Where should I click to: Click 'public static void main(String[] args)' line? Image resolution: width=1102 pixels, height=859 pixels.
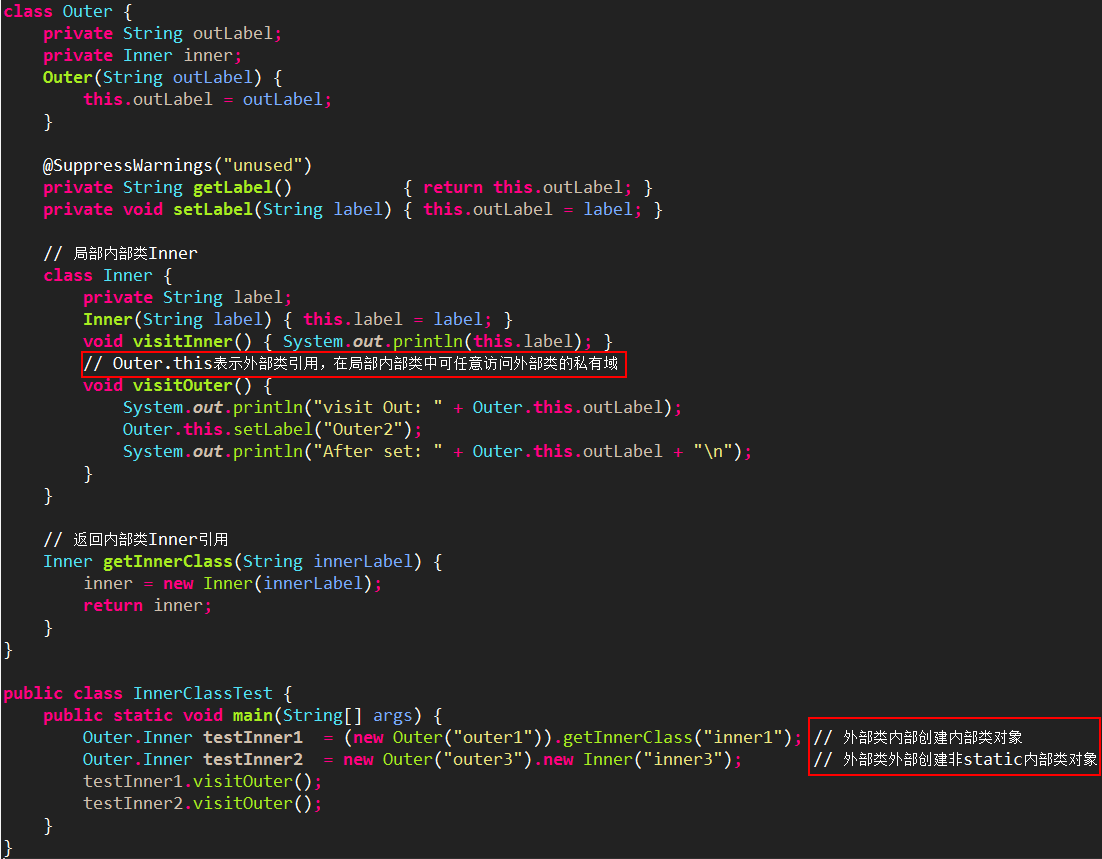pos(242,715)
